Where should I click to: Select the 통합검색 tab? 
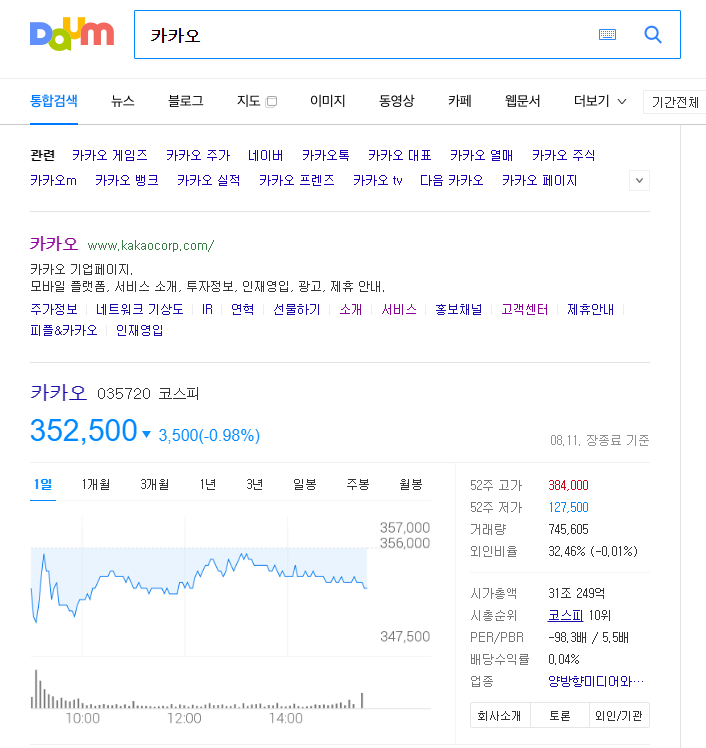(53, 101)
